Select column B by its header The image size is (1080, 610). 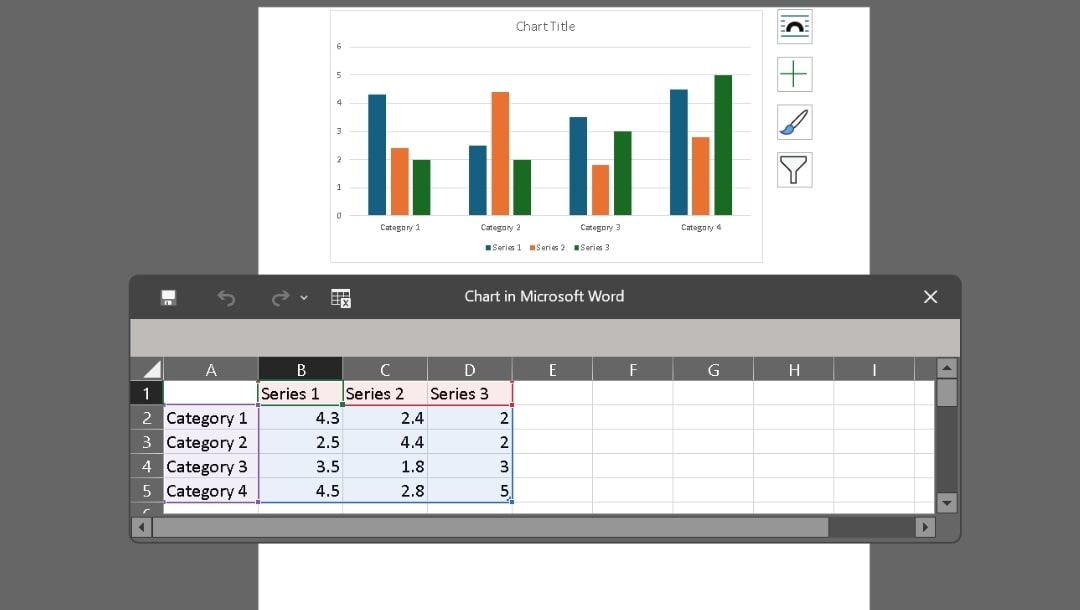tap(300, 368)
